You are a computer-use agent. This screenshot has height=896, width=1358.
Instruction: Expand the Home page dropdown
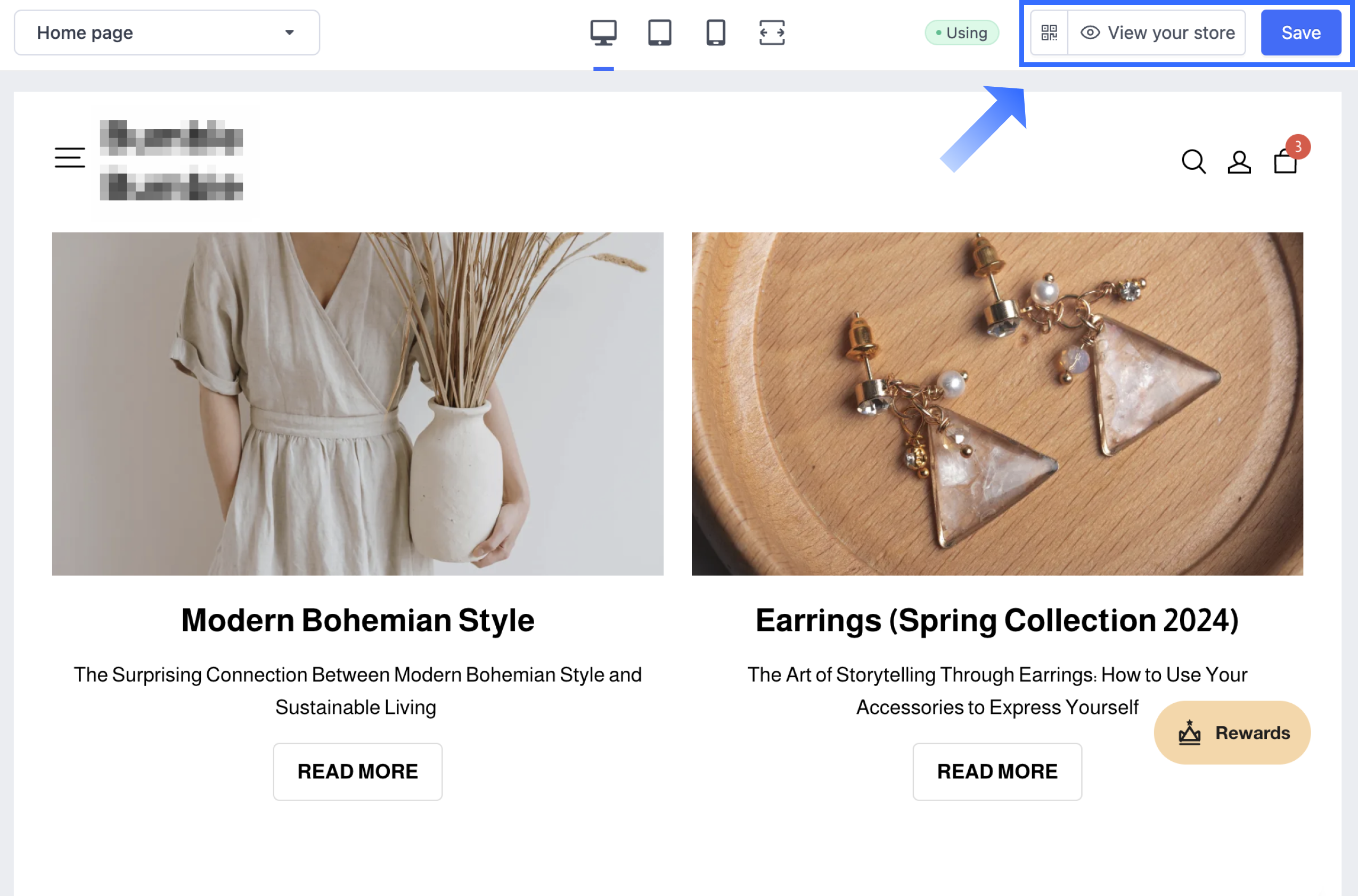[x=166, y=32]
